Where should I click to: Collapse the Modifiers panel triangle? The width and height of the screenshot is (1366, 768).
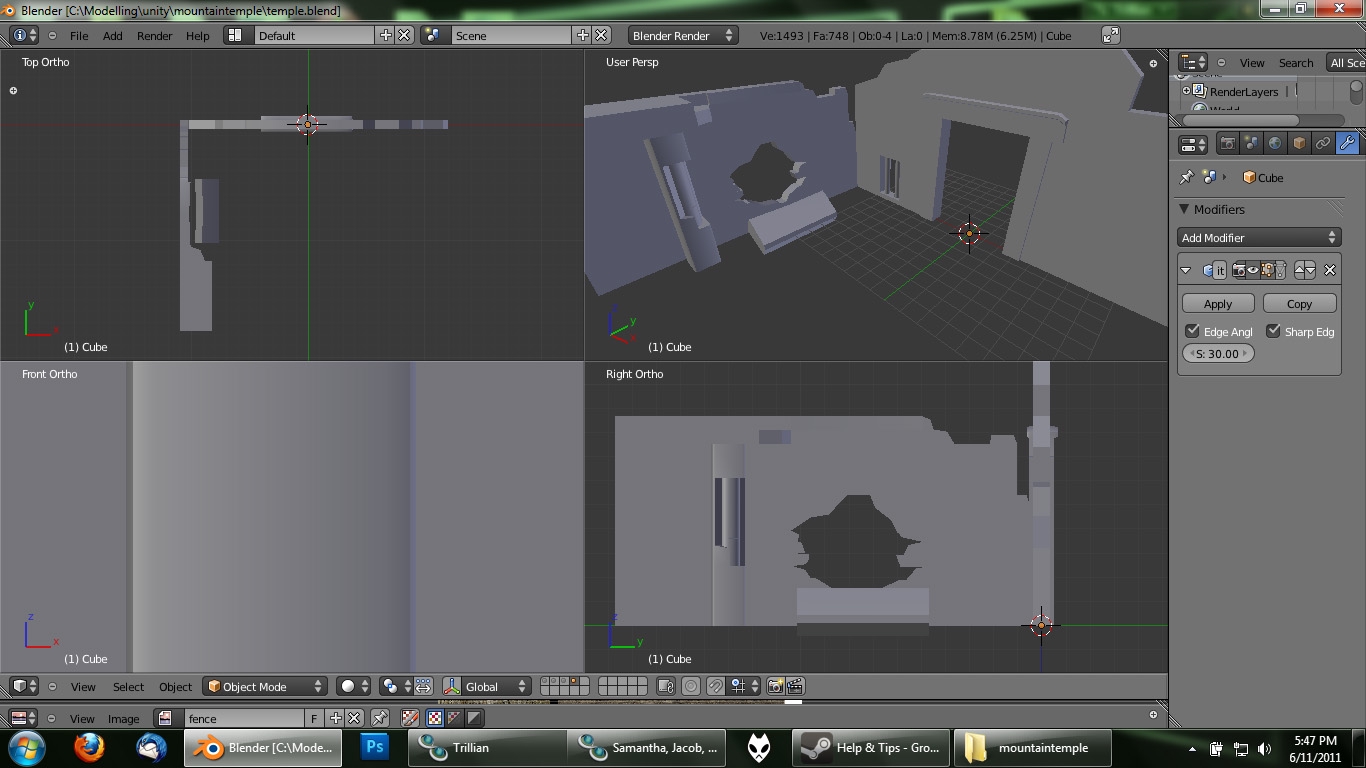click(1184, 209)
